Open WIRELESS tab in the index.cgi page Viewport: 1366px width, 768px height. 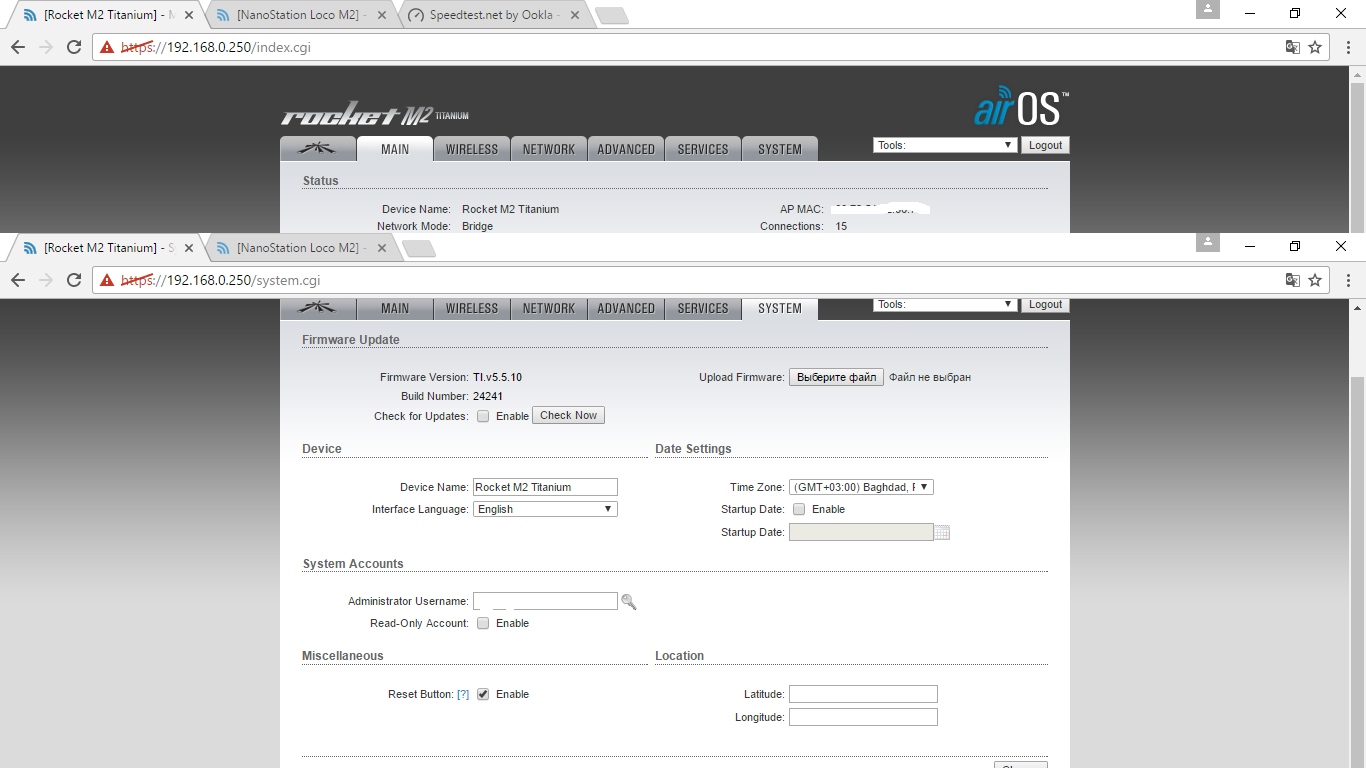472,149
